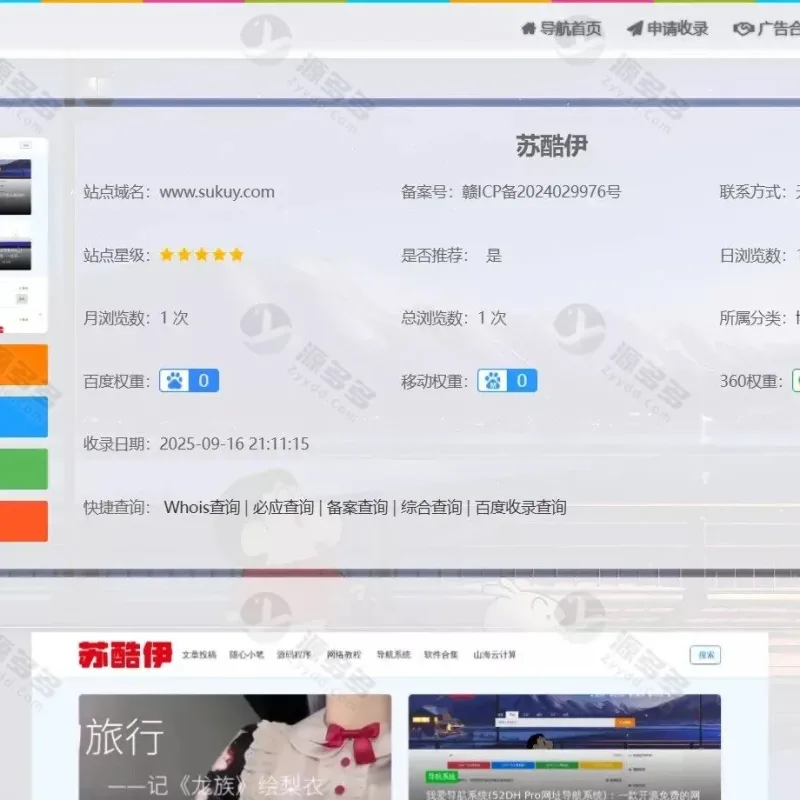Click the home icon beside 导航首页

coord(529,29)
